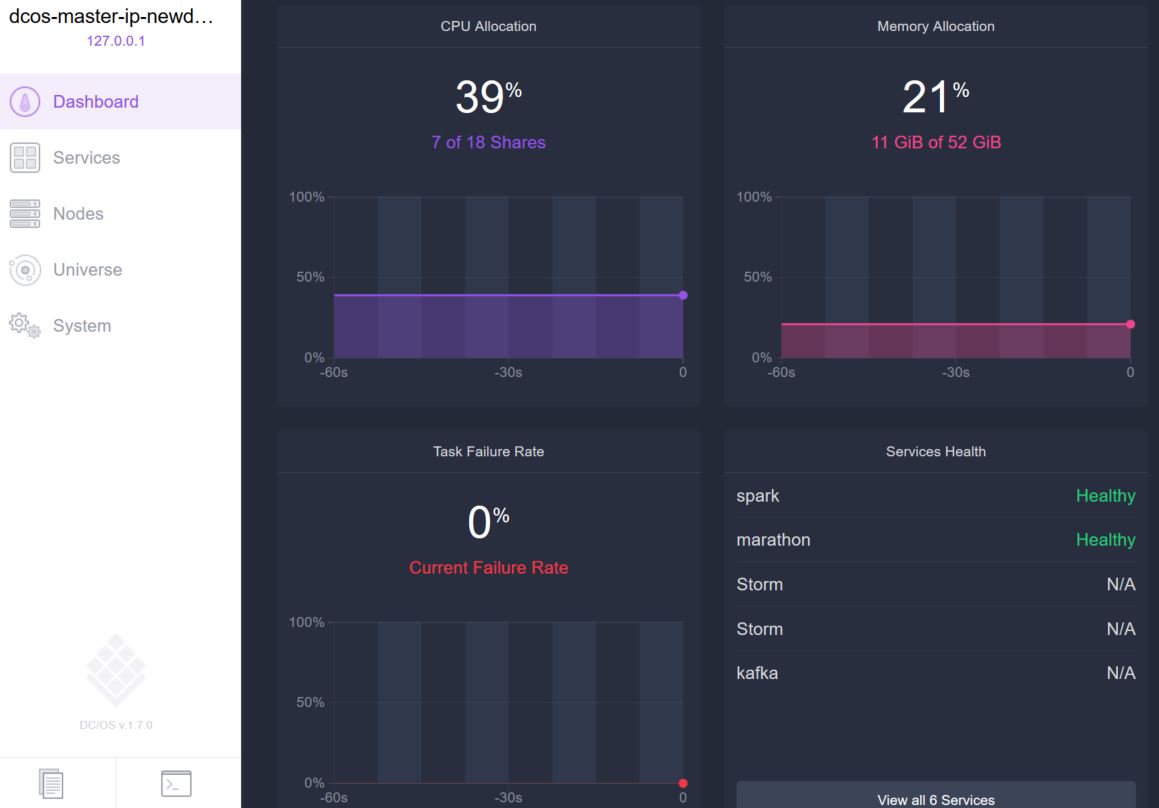Click the pink Memory Allocation graph endpoint
The height and width of the screenshot is (808, 1159).
coord(1130,324)
